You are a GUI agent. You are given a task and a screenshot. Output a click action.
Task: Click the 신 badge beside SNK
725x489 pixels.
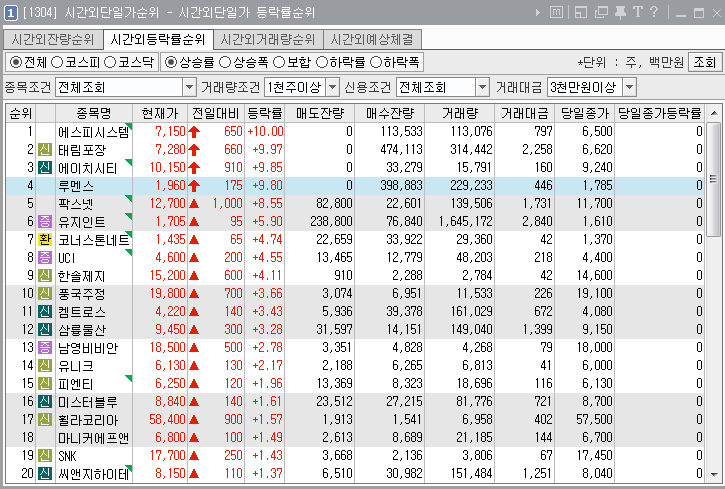(x=45, y=456)
